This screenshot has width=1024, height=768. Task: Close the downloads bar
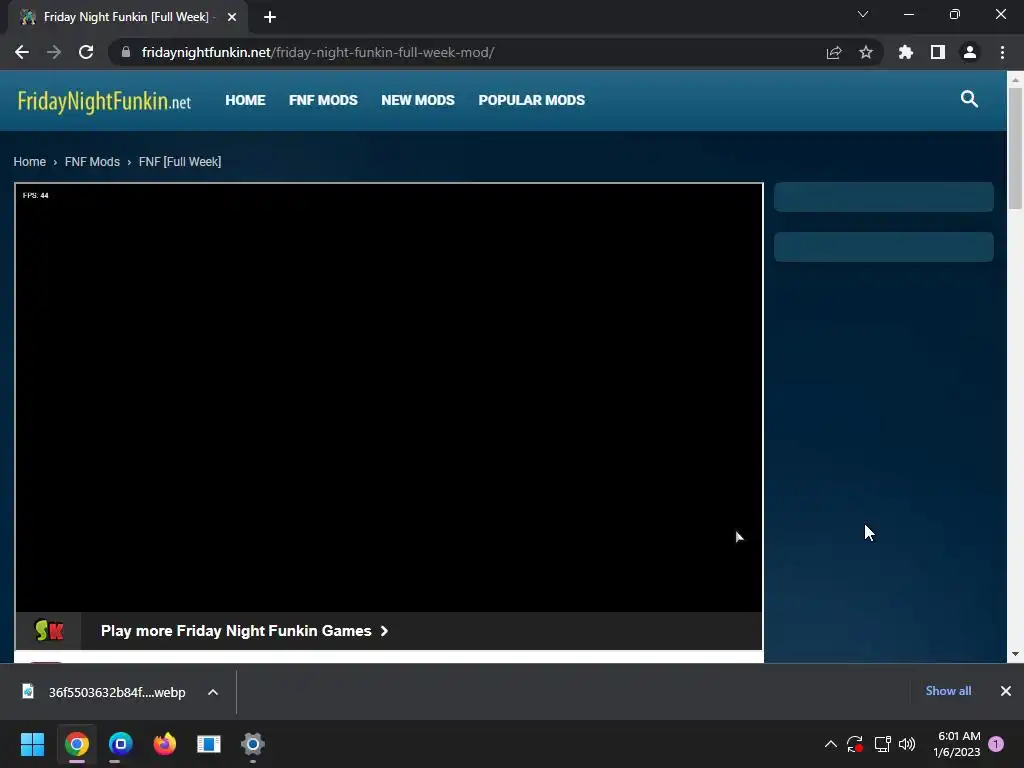point(1006,691)
